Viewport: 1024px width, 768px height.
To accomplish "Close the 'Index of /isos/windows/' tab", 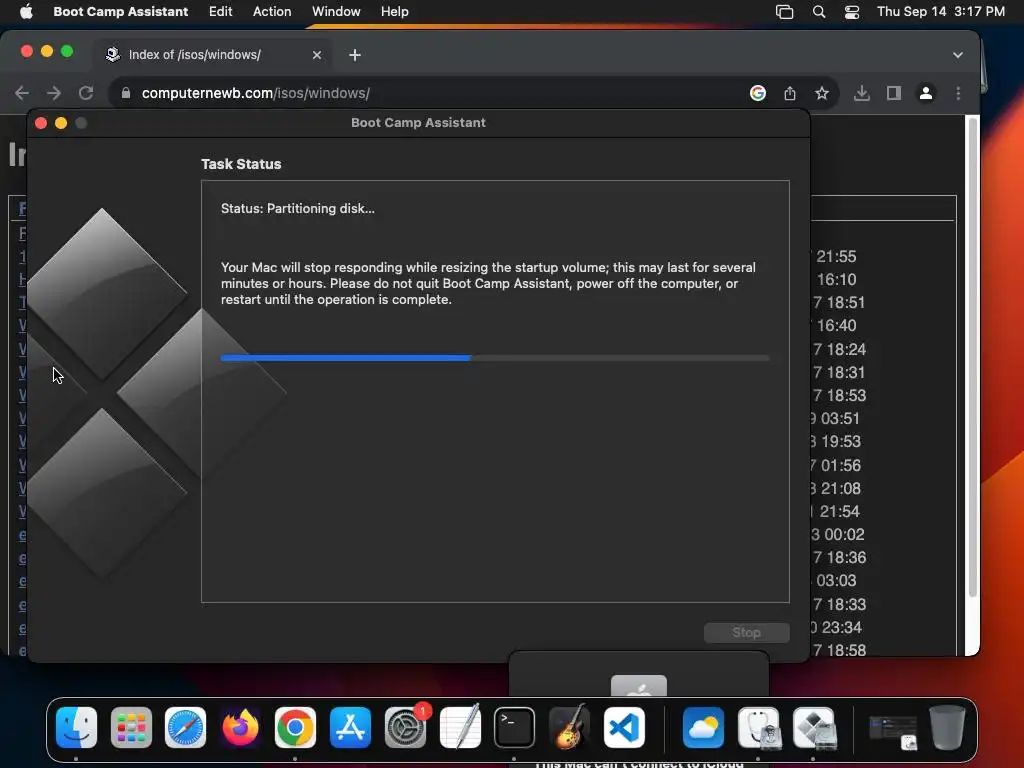I will coord(317,55).
